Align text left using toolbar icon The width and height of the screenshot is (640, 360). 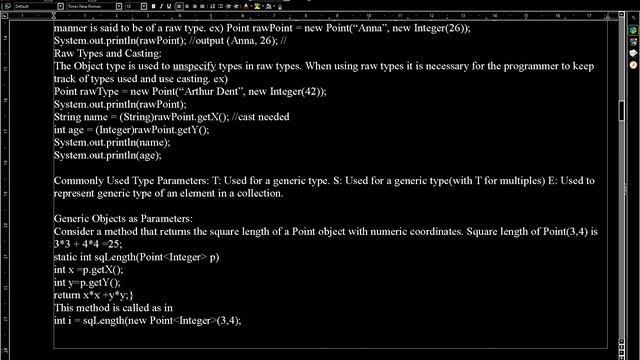pos(179,6)
